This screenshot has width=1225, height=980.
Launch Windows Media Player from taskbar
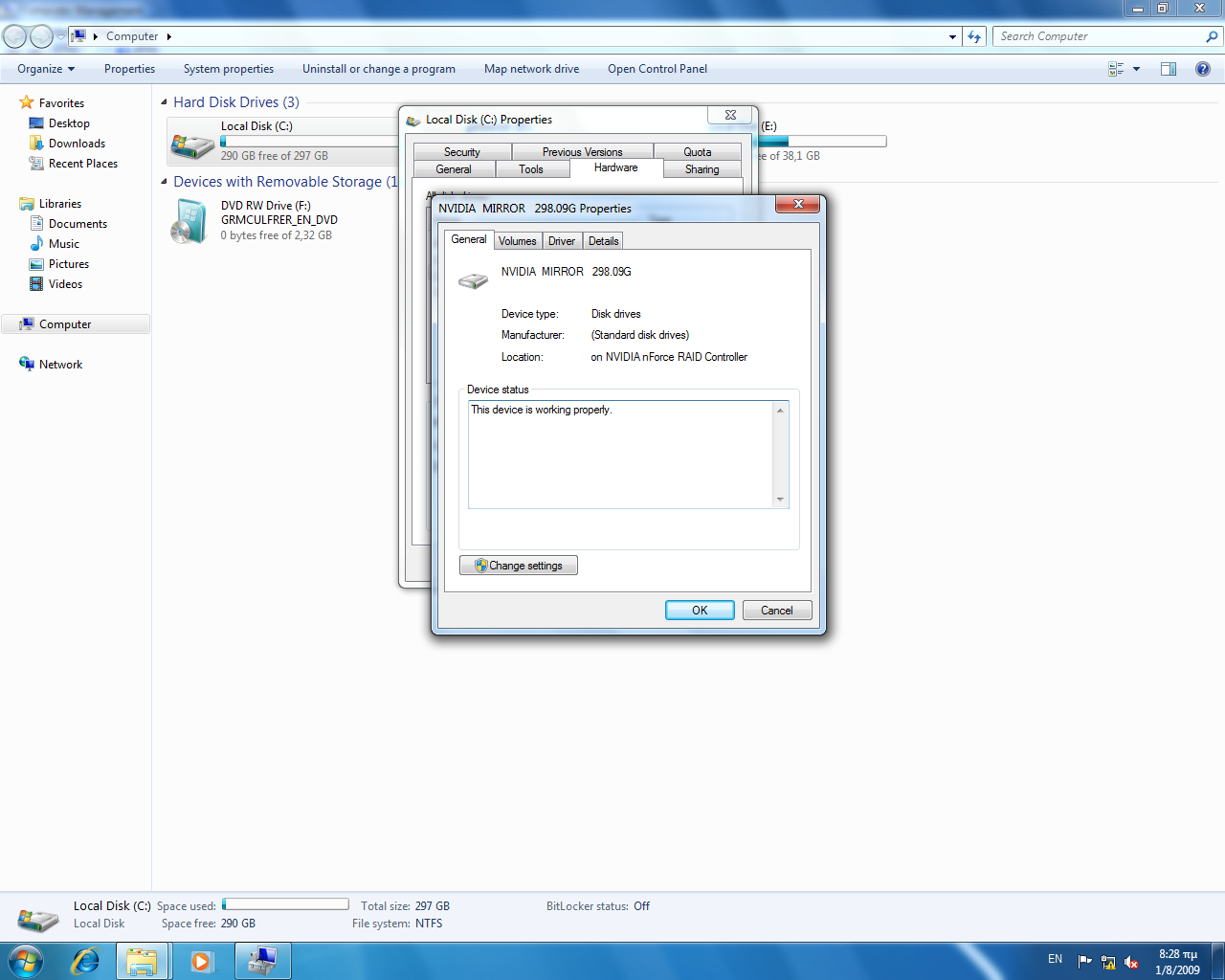(x=201, y=961)
